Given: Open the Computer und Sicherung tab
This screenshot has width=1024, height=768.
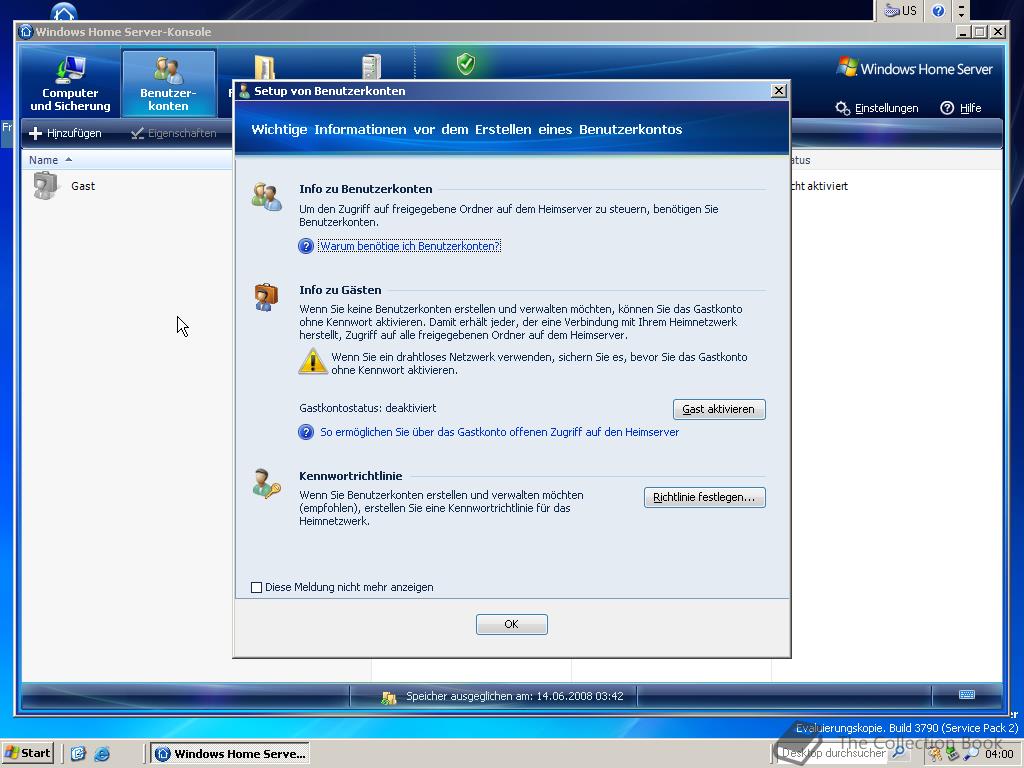Looking at the screenshot, I should coord(71,84).
